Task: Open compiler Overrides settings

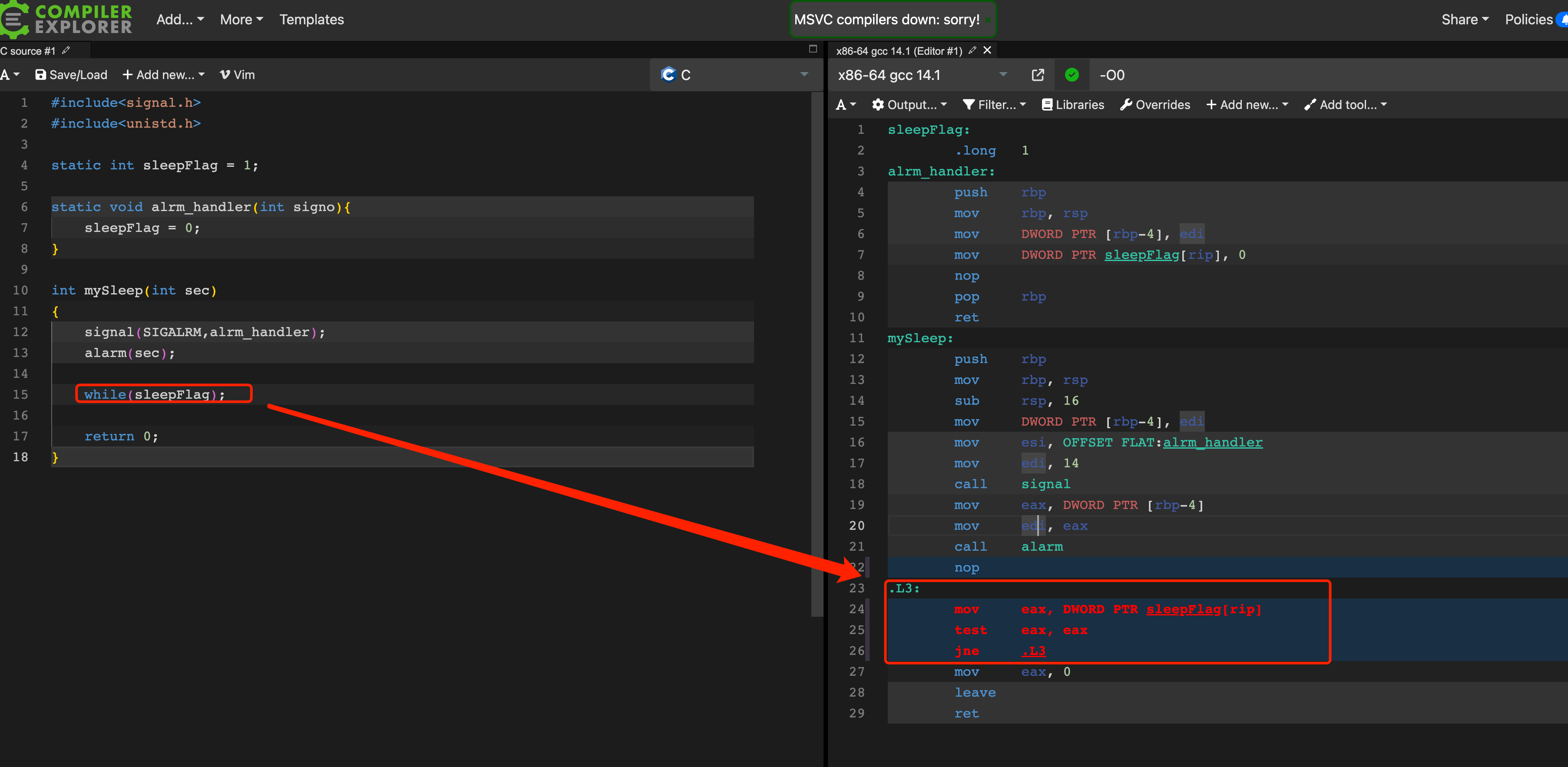Action: (x=1154, y=105)
